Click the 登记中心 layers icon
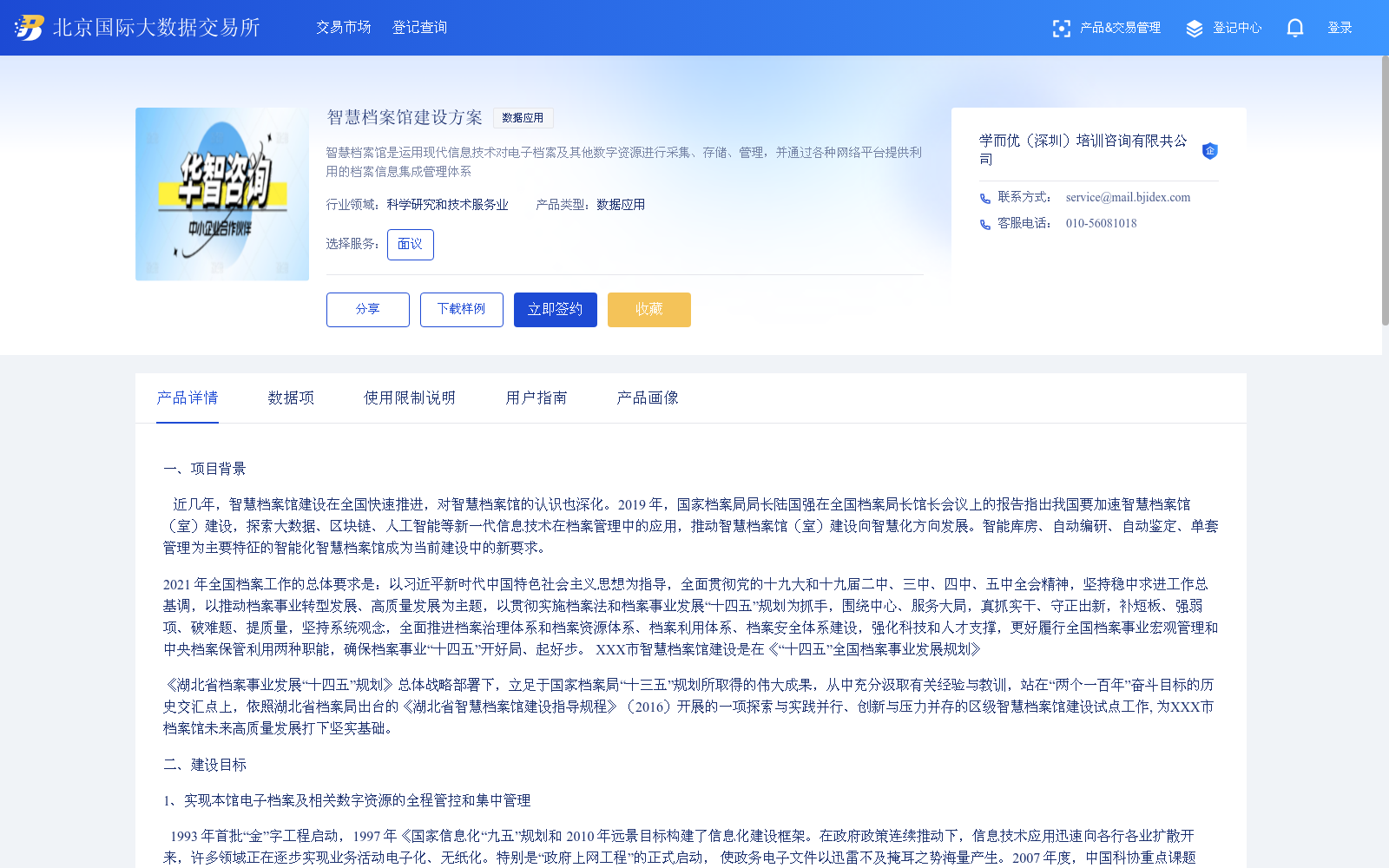This screenshot has height=868, width=1389. (1195, 29)
